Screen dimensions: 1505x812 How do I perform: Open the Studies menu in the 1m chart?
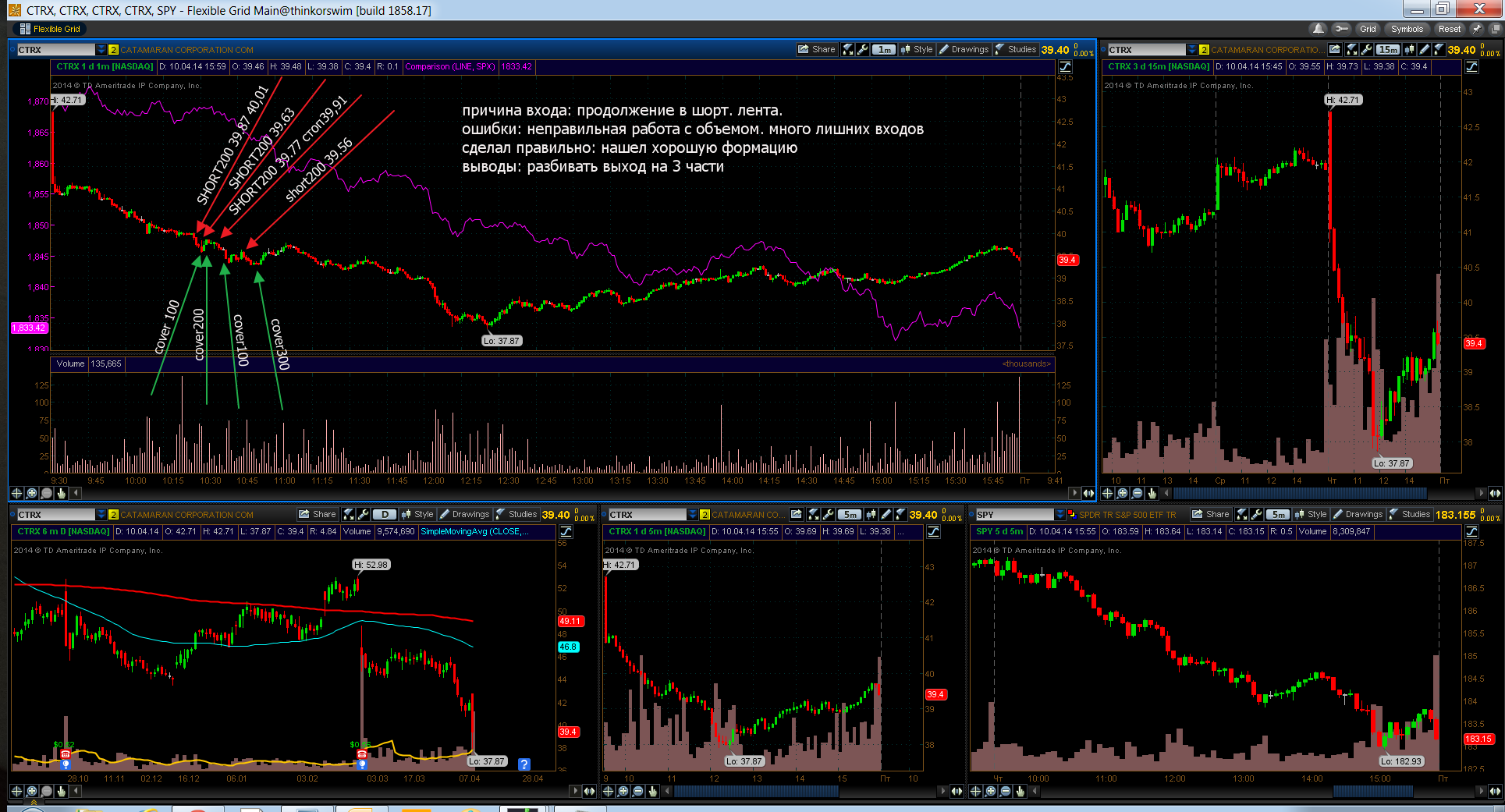coord(1016,49)
